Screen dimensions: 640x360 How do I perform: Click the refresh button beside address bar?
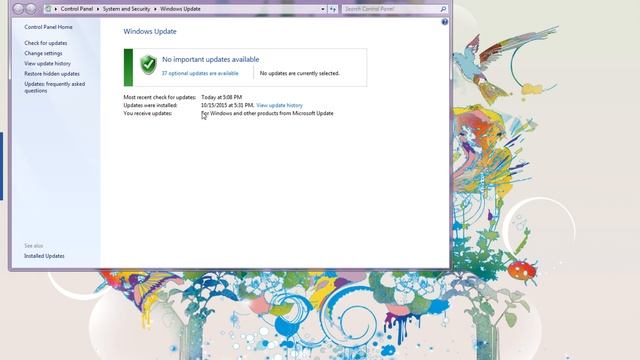coord(333,9)
